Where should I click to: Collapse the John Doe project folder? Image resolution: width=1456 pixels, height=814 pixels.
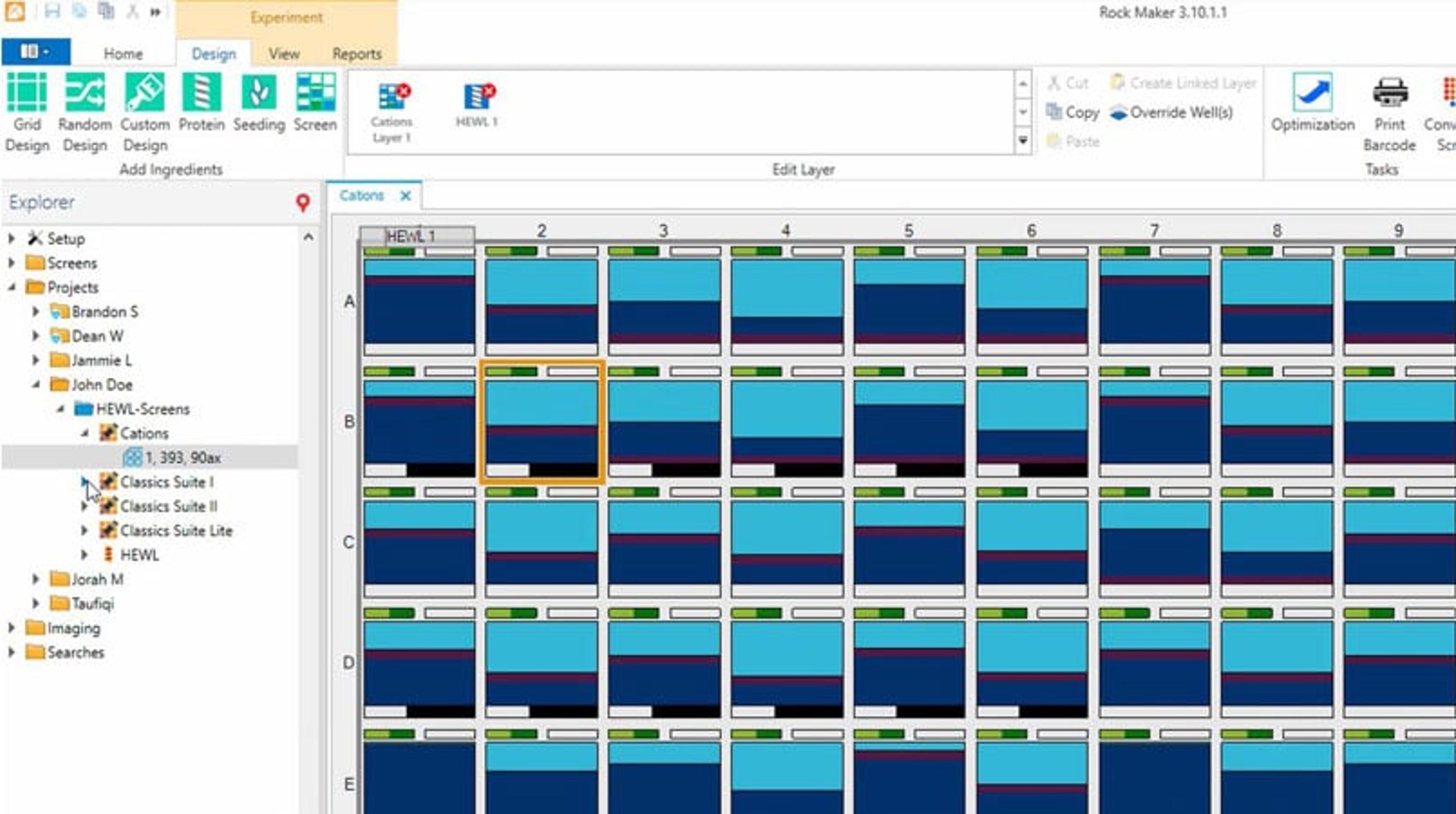[x=36, y=384]
